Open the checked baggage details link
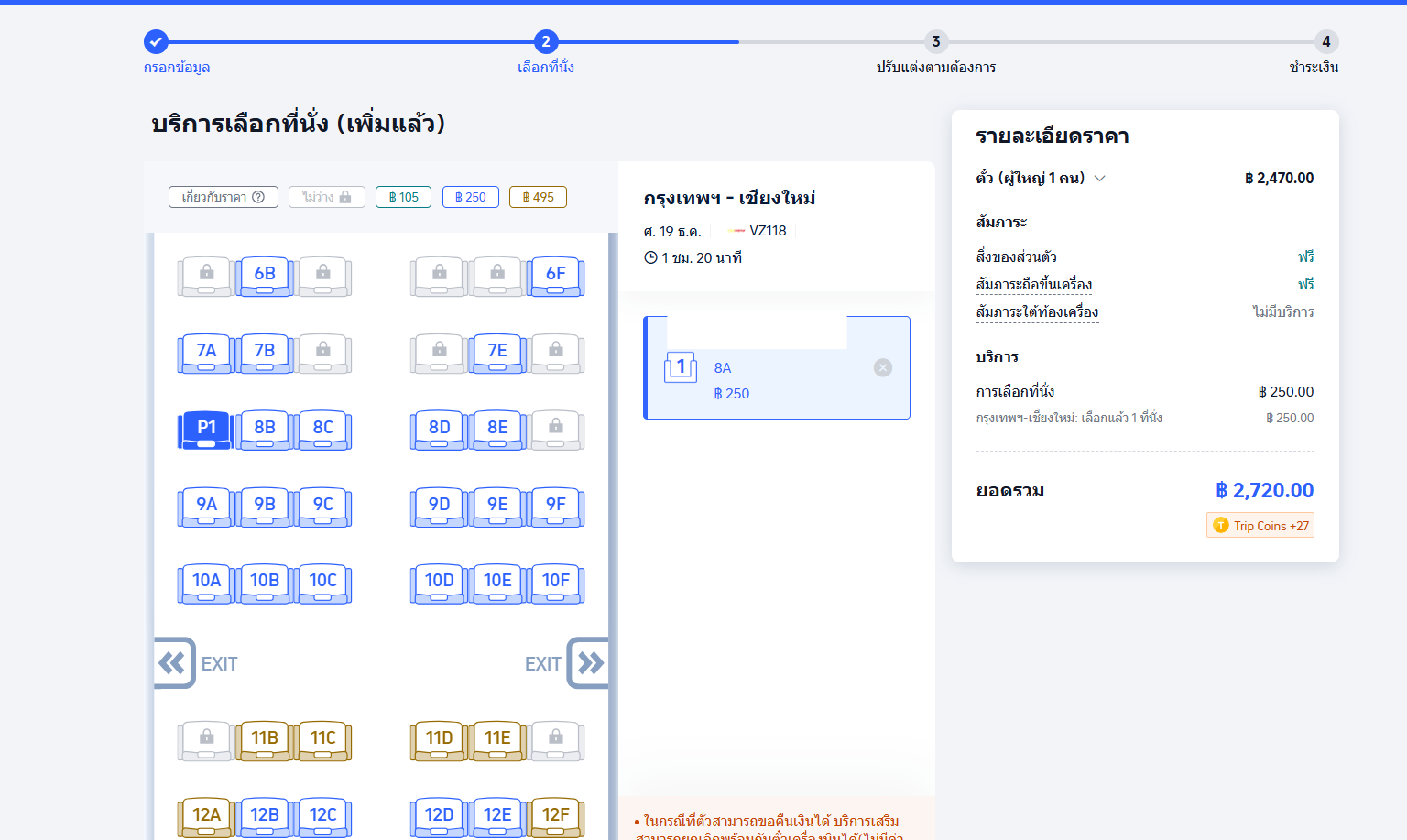The width and height of the screenshot is (1407, 840). [1037, 312]
